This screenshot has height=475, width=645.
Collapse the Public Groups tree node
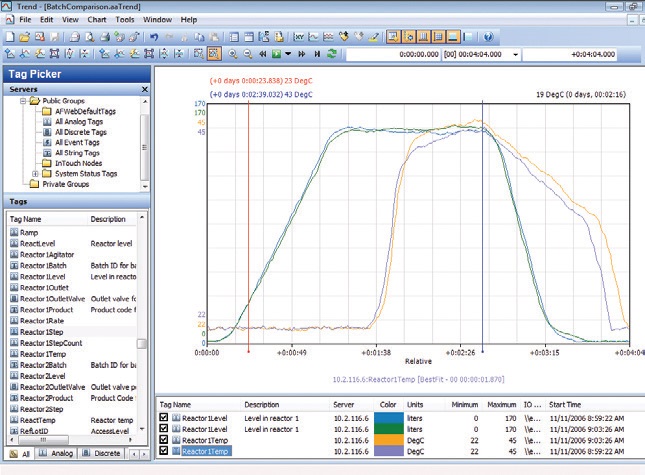[21, 101]
